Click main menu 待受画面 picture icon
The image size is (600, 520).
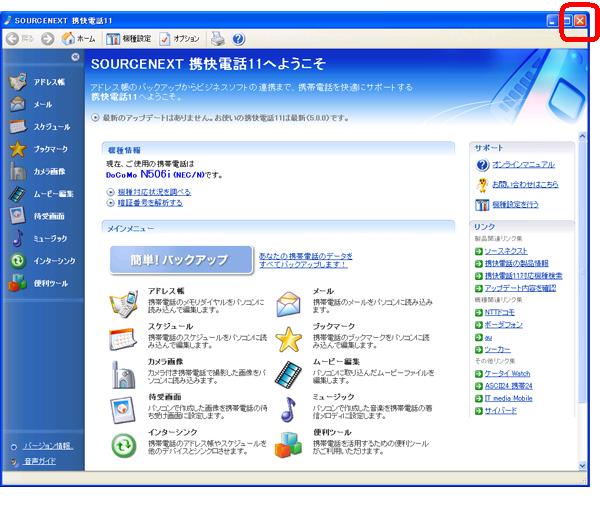(x=123, y=410)
